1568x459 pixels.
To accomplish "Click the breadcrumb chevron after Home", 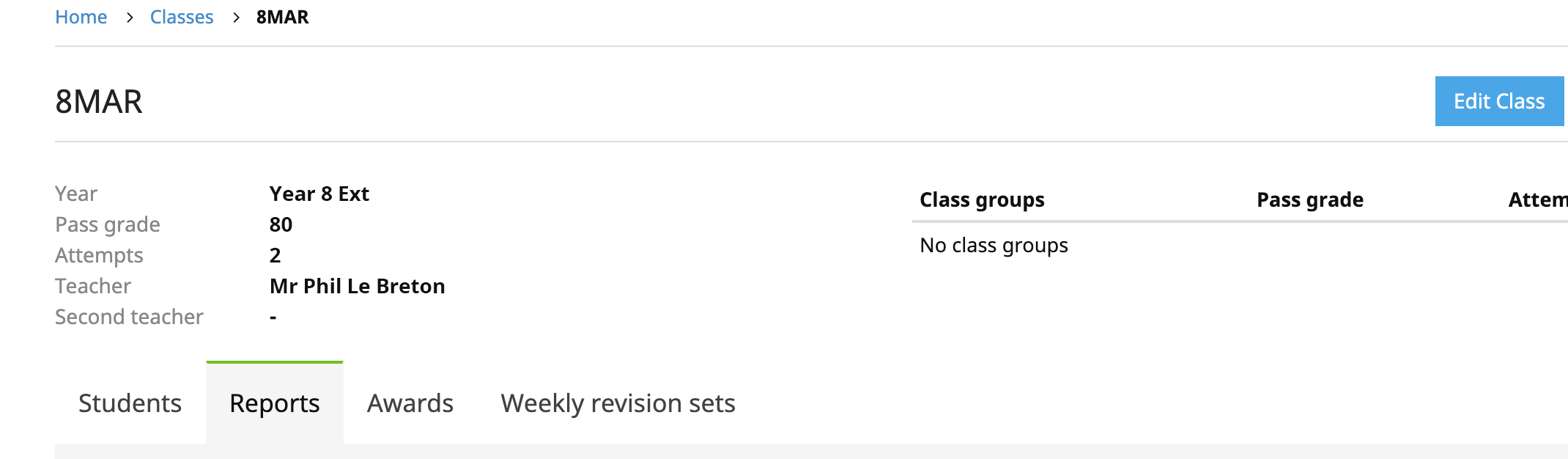I will pyautogui.click(x=129, y=17).
